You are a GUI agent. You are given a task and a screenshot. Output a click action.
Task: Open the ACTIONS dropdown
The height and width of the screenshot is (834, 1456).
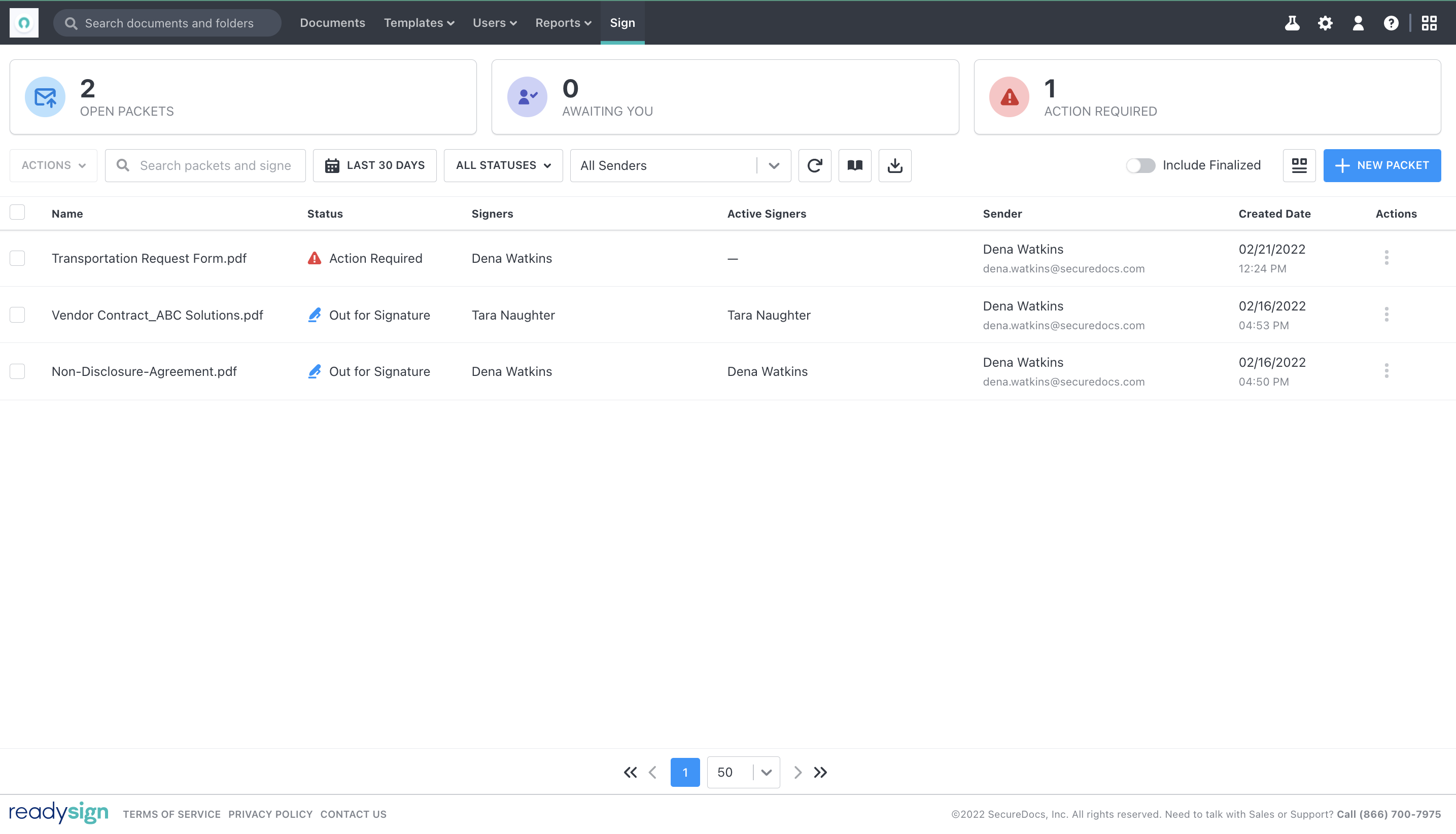tap(53, 165)
